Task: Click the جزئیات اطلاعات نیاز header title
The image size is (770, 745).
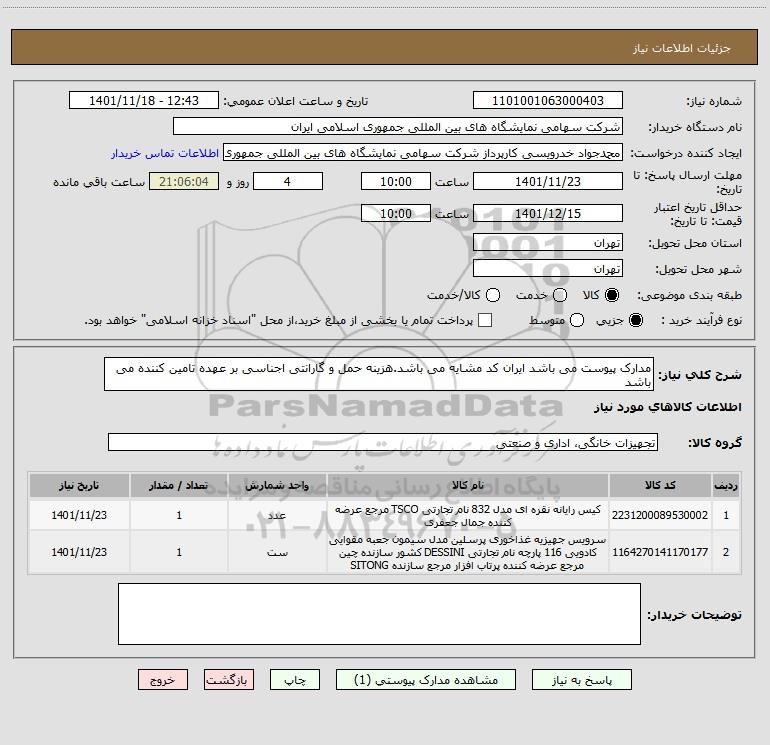Action: tap(682, 48)
